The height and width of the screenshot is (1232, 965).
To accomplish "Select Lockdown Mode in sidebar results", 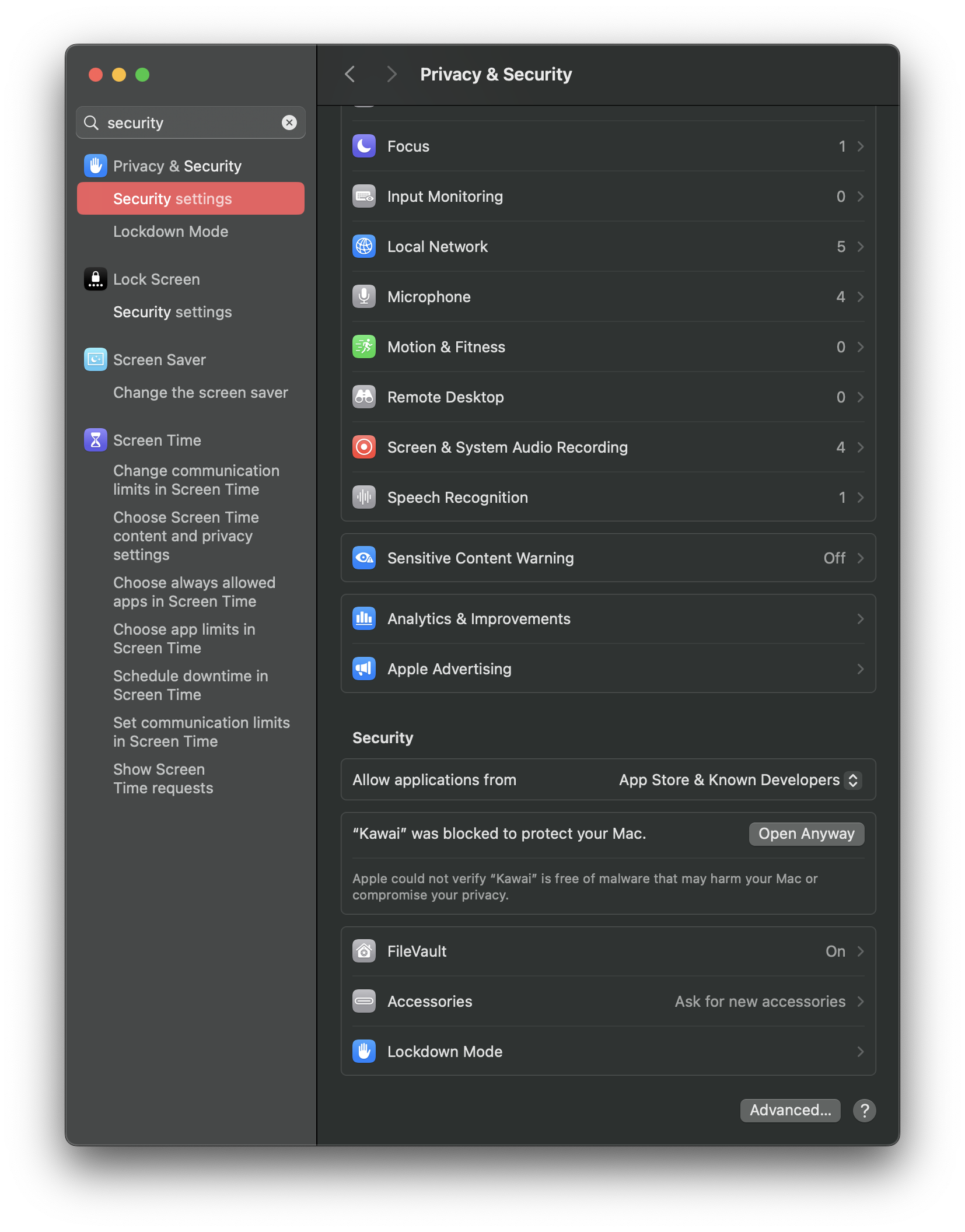I will pos(170,232).
